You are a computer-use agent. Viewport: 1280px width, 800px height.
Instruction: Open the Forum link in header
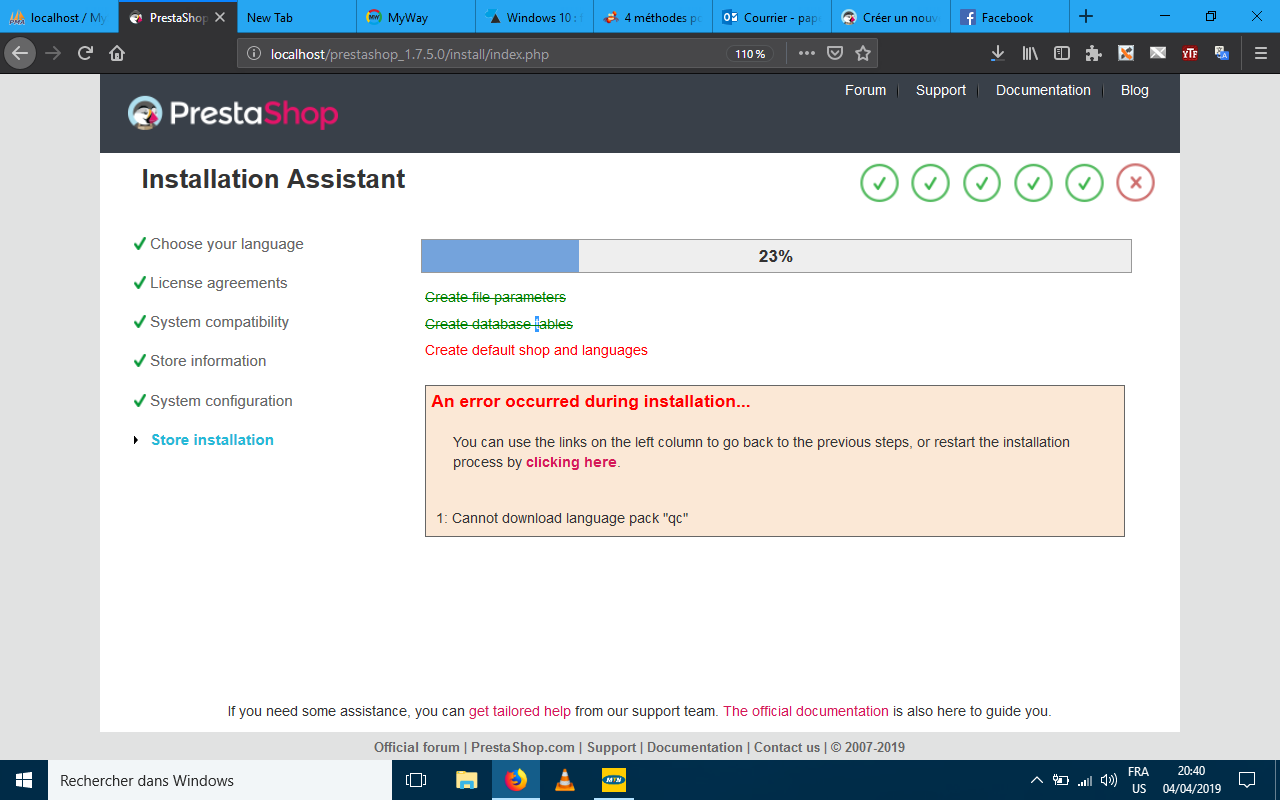point(865,90)
